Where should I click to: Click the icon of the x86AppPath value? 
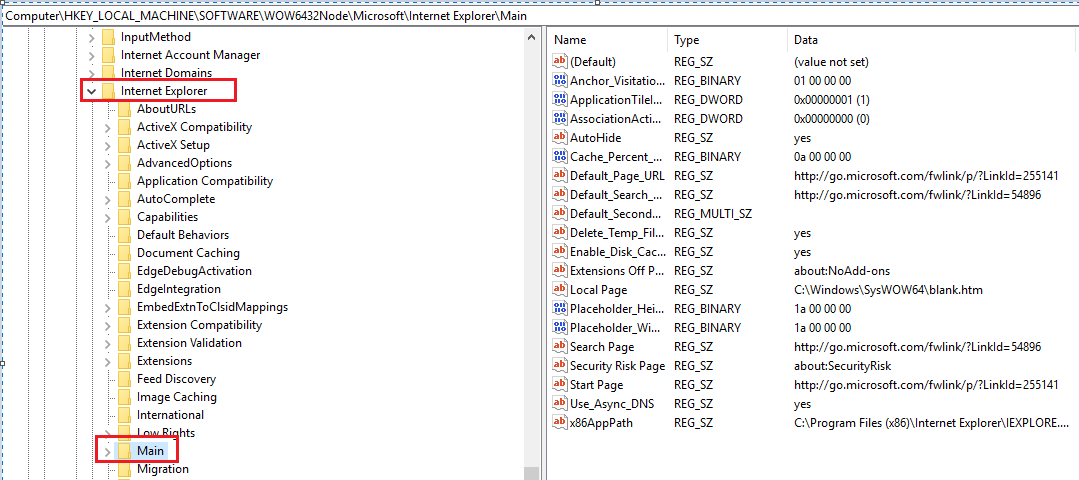pos(560,423)
